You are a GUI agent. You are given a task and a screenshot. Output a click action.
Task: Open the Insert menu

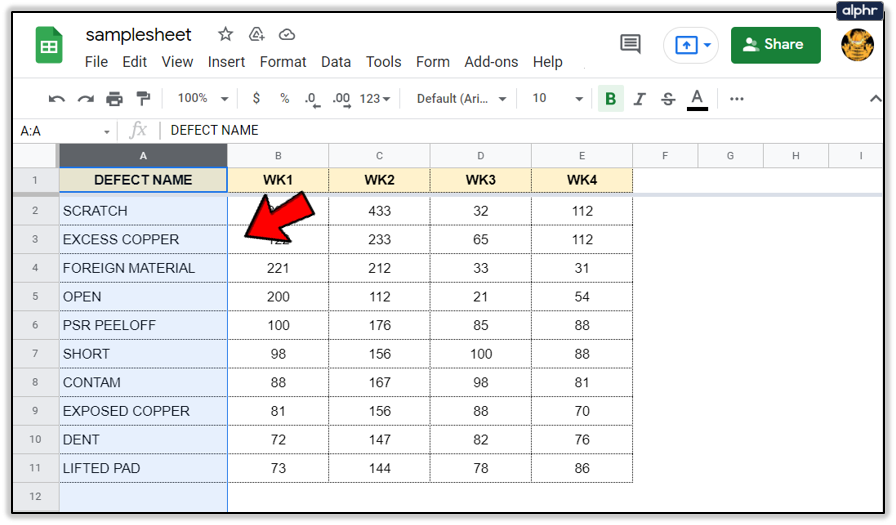coord(226,62)
